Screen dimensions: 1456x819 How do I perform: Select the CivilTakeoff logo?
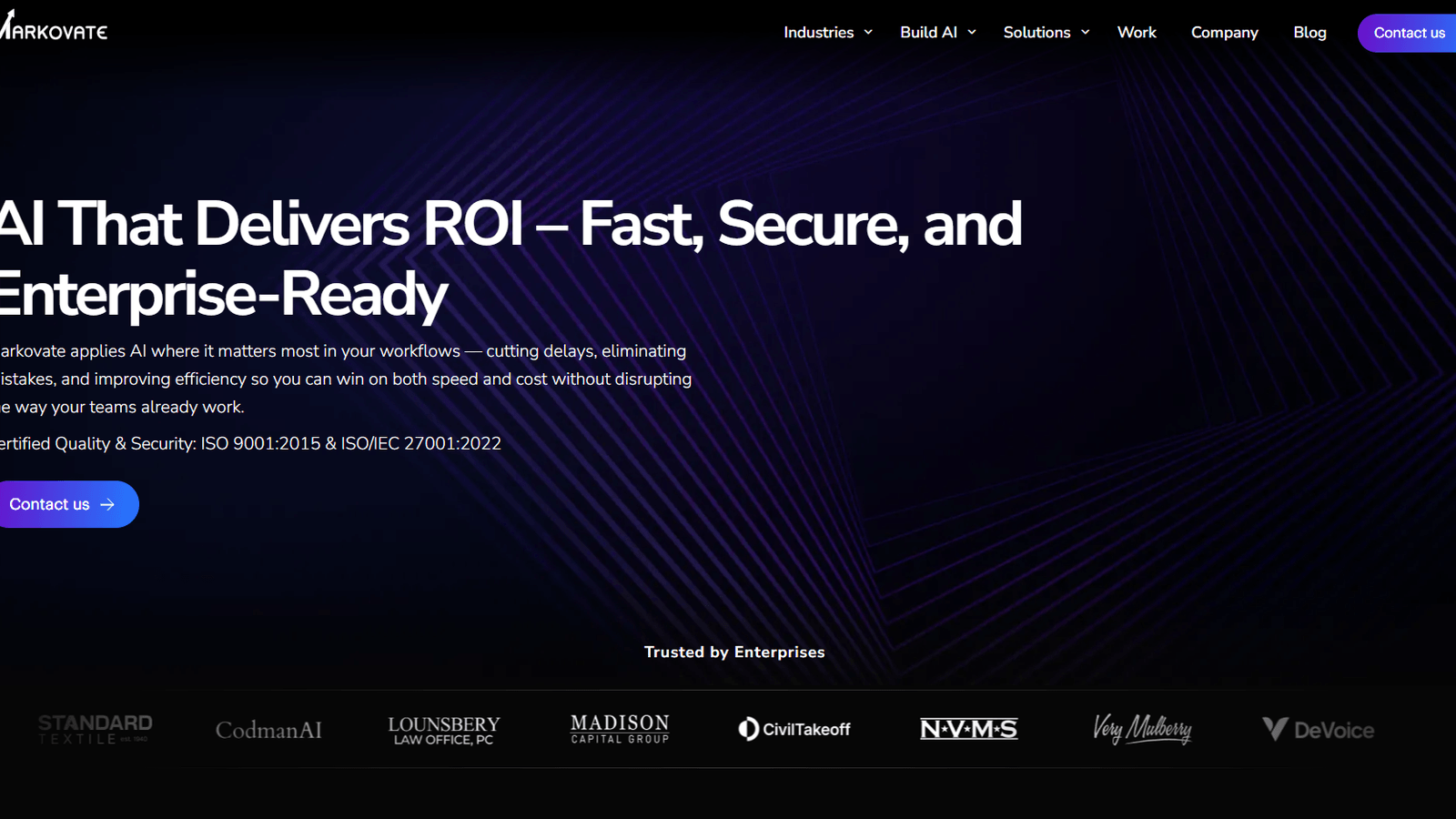[794, 729]
